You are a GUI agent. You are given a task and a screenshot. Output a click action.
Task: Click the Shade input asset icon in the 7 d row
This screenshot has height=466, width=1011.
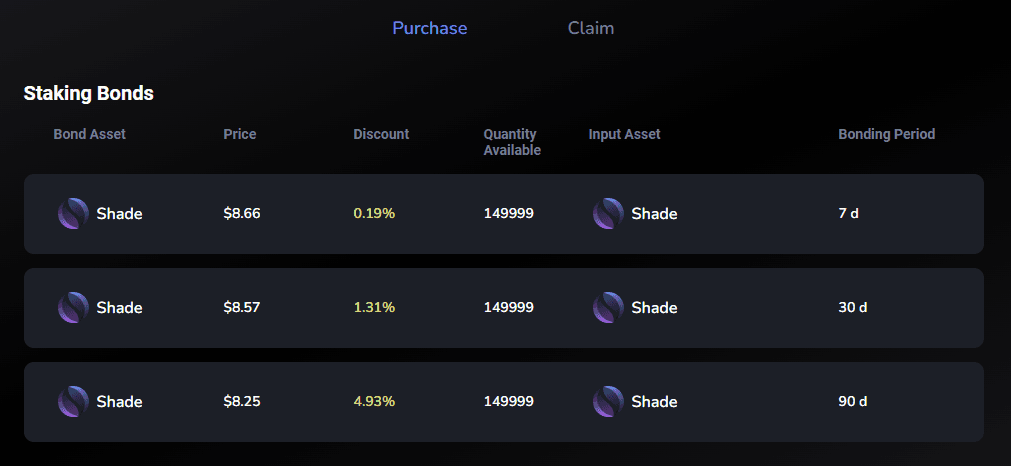coord(608,213)
